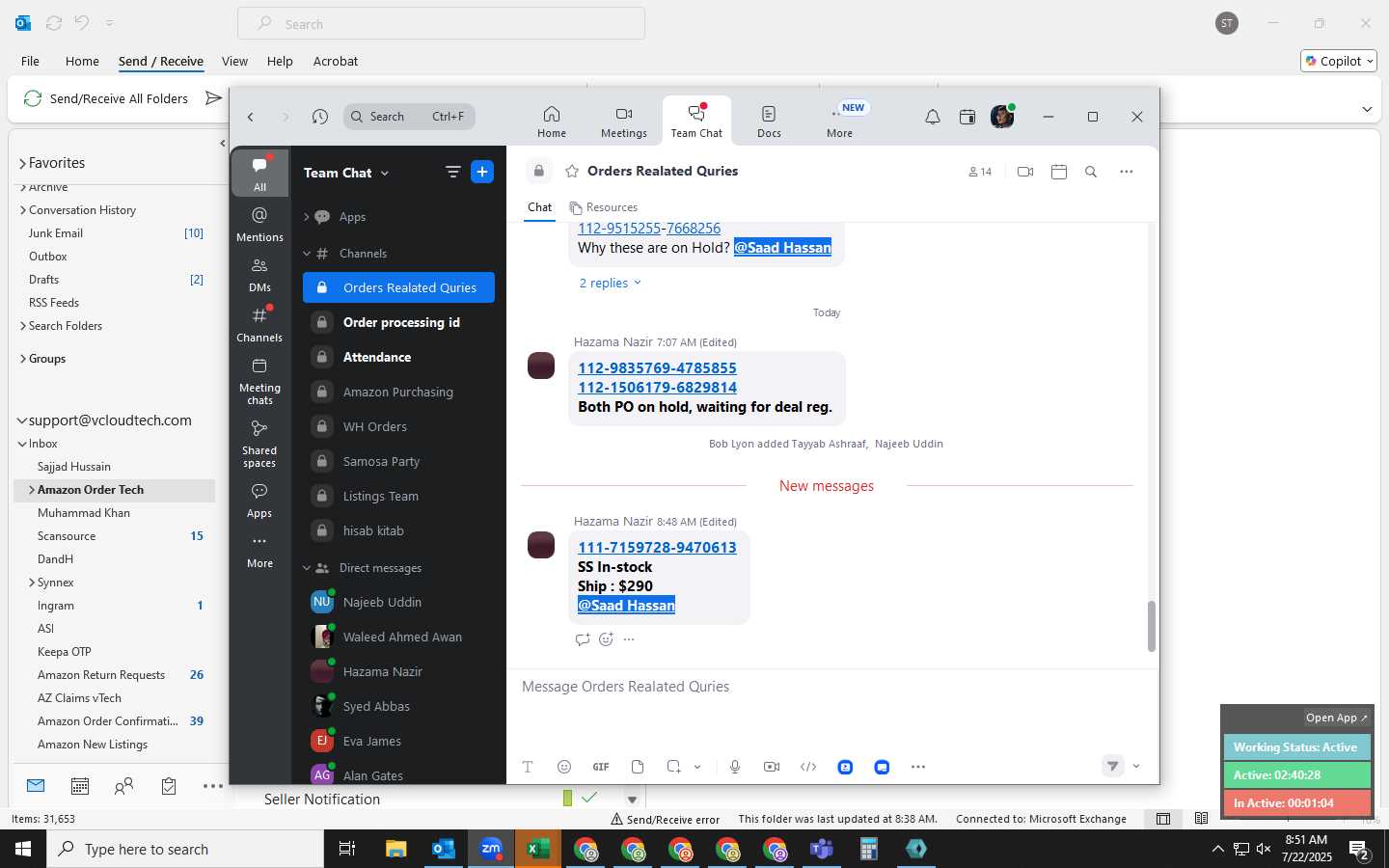This screenshot has height=868, width=1389.
Task: Expand Apps section in chat list
Action: coord(307,217)
